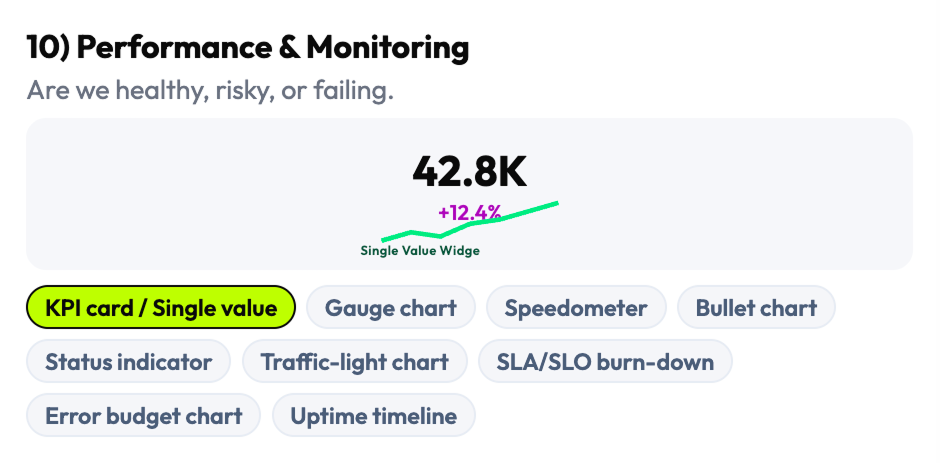Open the Error budget chart option
The image size is (940, 463).
[x=144, y=416]
